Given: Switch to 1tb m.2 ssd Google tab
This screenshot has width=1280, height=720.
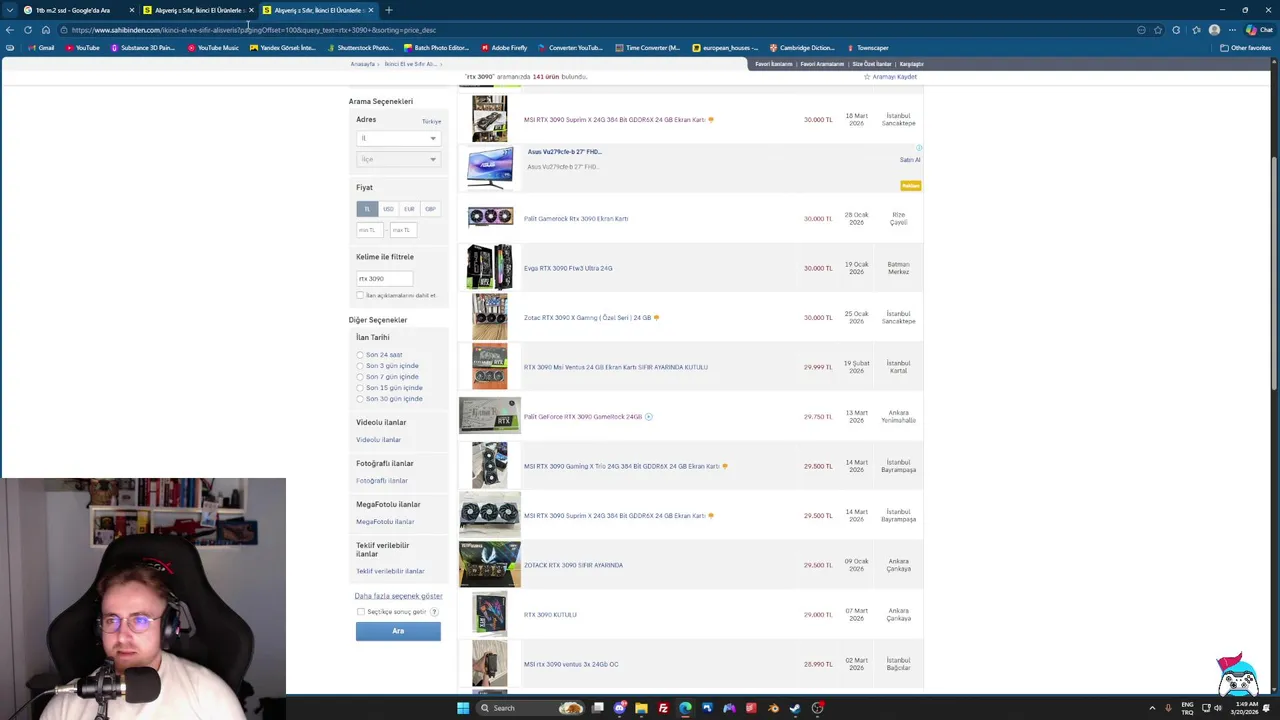Looking at the screenshot, I should tap(78, 10).
